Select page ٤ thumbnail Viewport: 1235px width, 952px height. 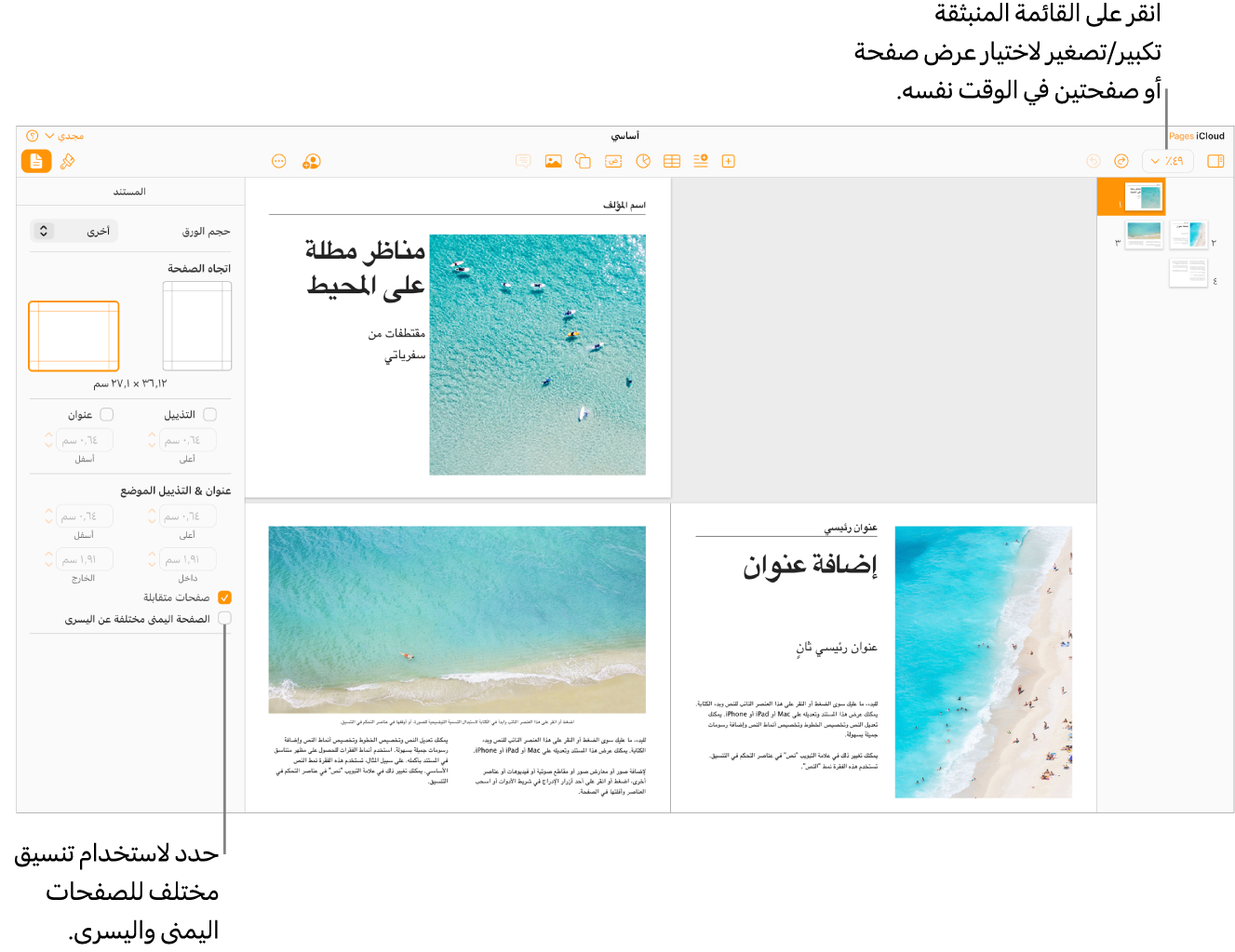pyautogui.click(x=1188, y=273)
